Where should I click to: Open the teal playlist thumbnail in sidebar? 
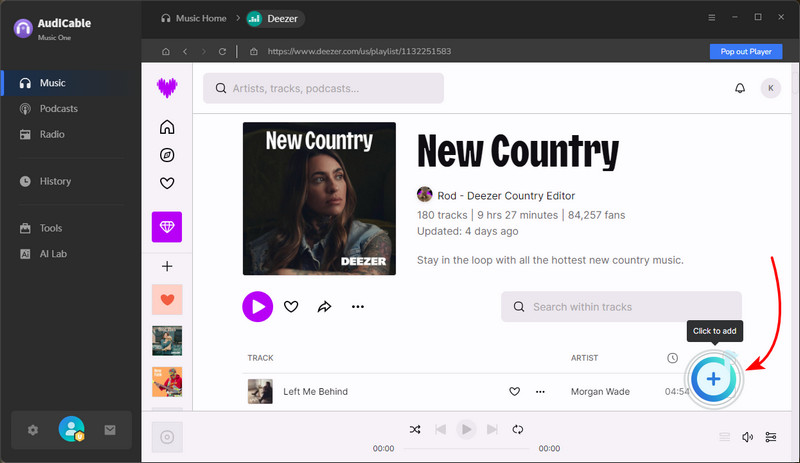point(167,341)
